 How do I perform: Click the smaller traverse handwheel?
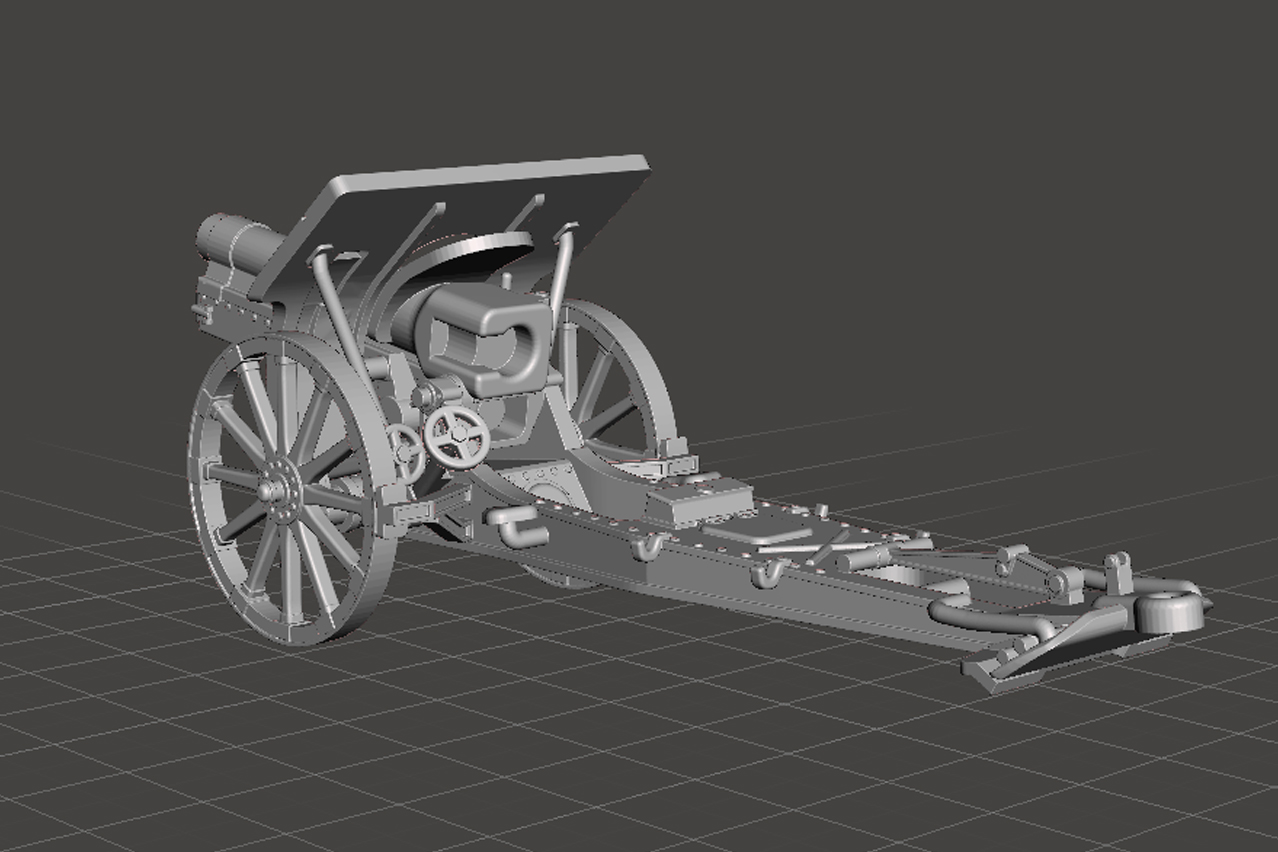[x=406, y=446]
